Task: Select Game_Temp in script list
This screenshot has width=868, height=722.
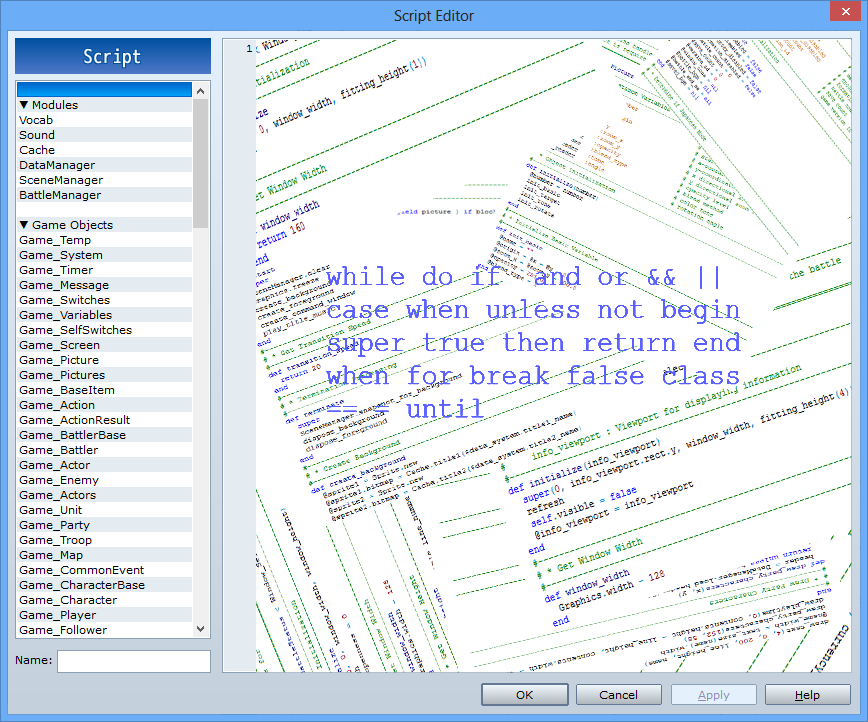Action: [x=105, y=240]
